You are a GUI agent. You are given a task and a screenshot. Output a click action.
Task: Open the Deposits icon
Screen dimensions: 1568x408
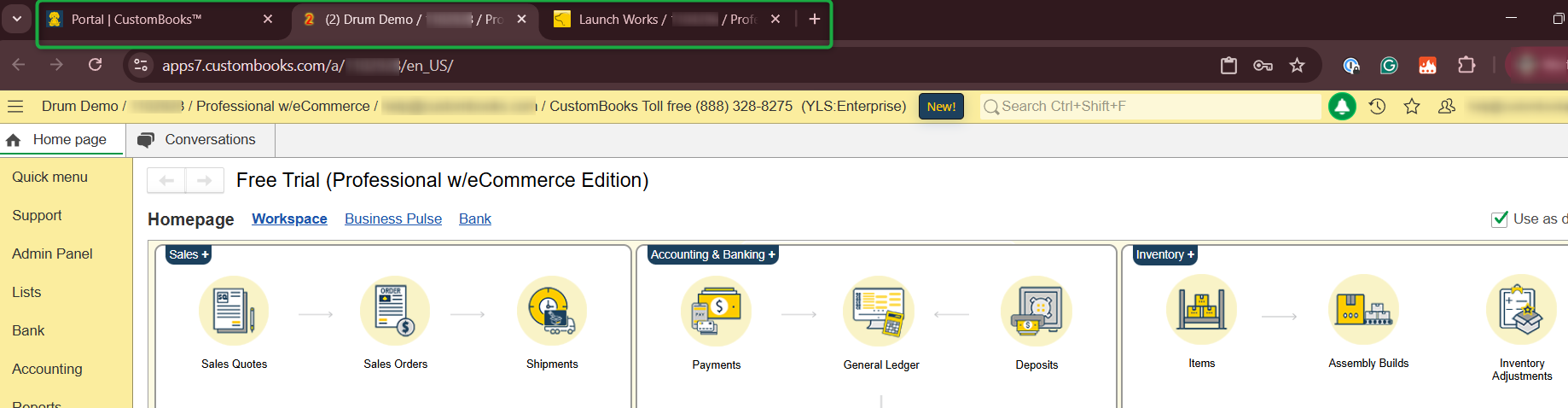[x=1037, y=312]
